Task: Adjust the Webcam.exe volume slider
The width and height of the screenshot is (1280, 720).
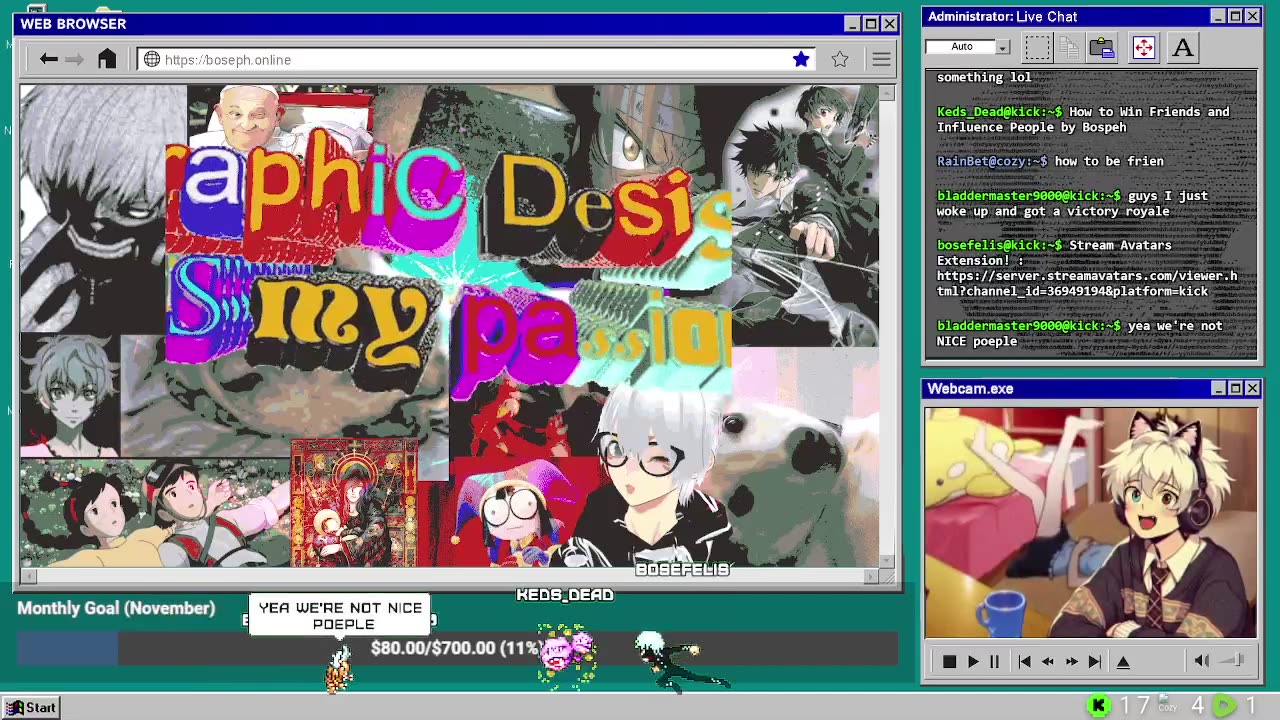Action: click(1234, 660)
